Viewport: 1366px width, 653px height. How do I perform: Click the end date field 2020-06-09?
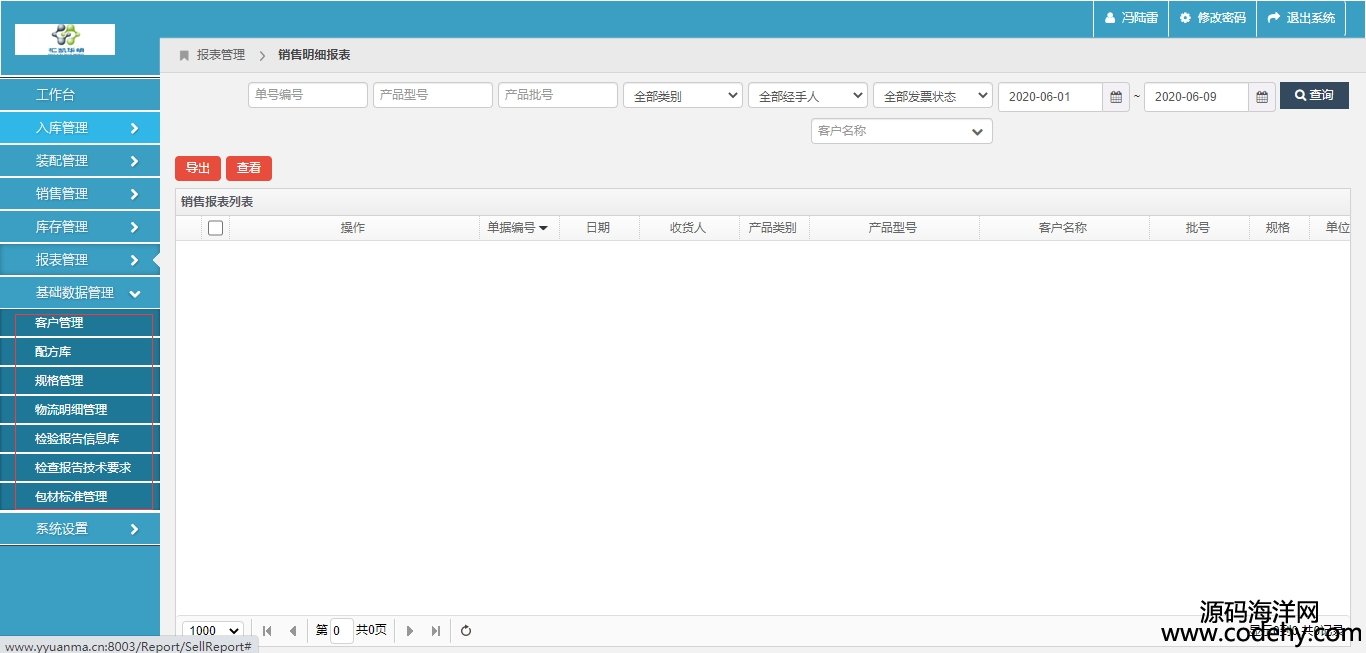click(1196, 97)
